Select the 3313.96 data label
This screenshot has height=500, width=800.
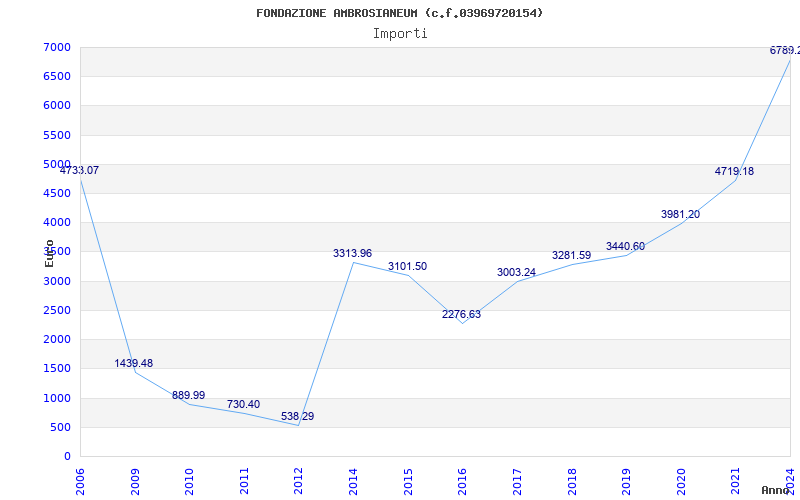(353, 253)
